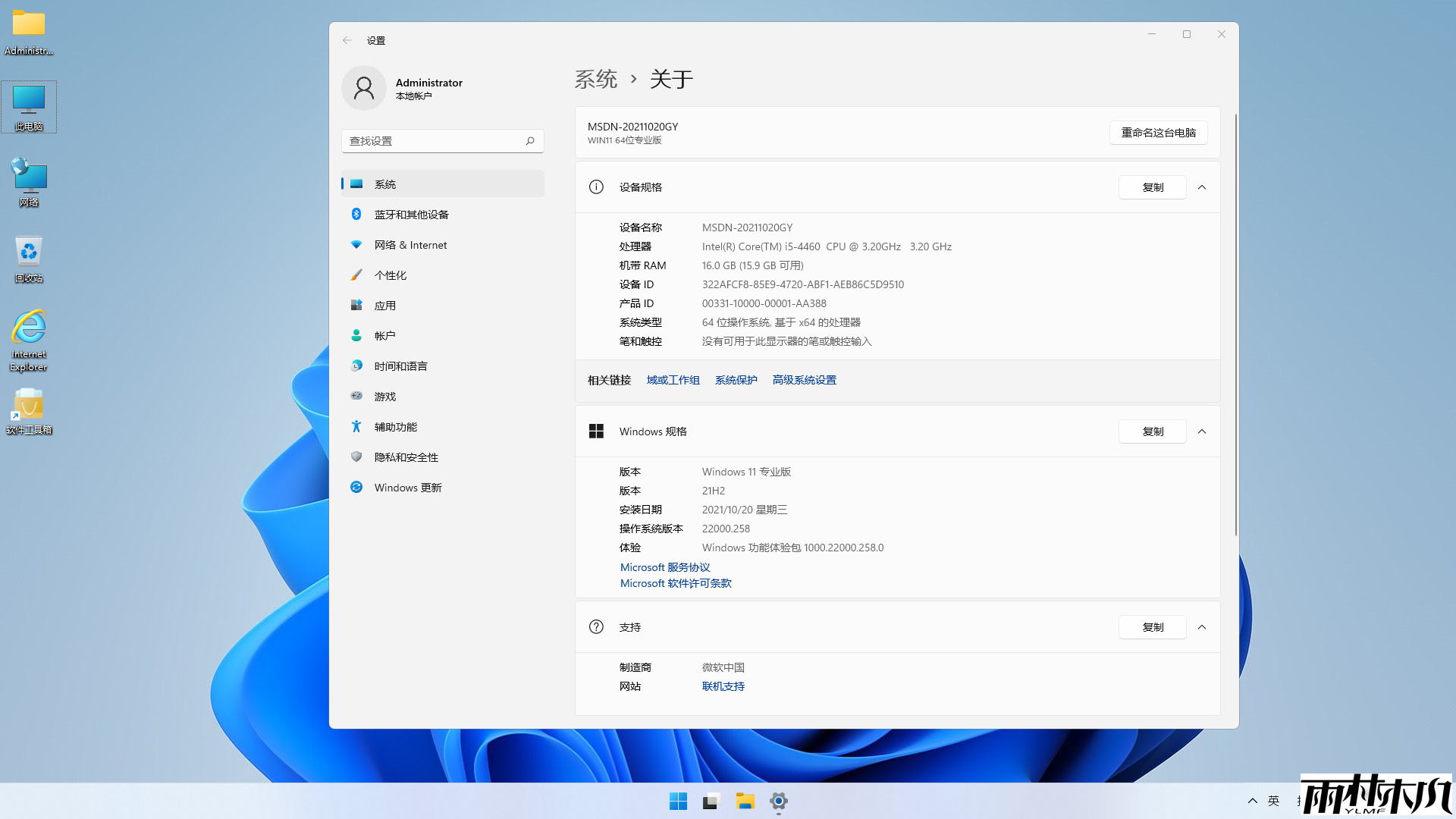Open the 高级系统设置 link
This screenshot has height=819, width=1456.
804,379
